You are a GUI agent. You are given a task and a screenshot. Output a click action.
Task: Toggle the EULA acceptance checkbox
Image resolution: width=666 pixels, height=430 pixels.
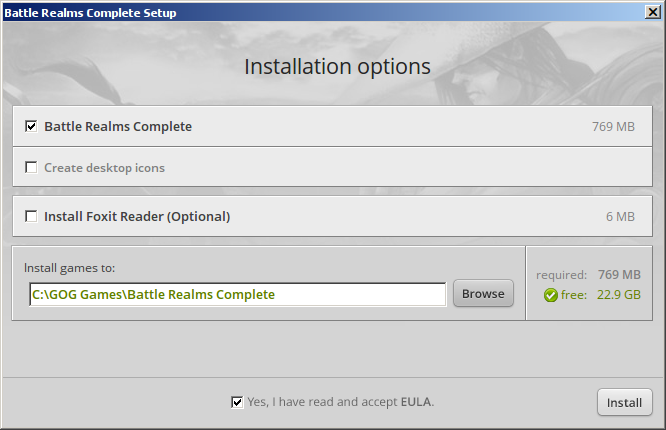click(237, 402)
